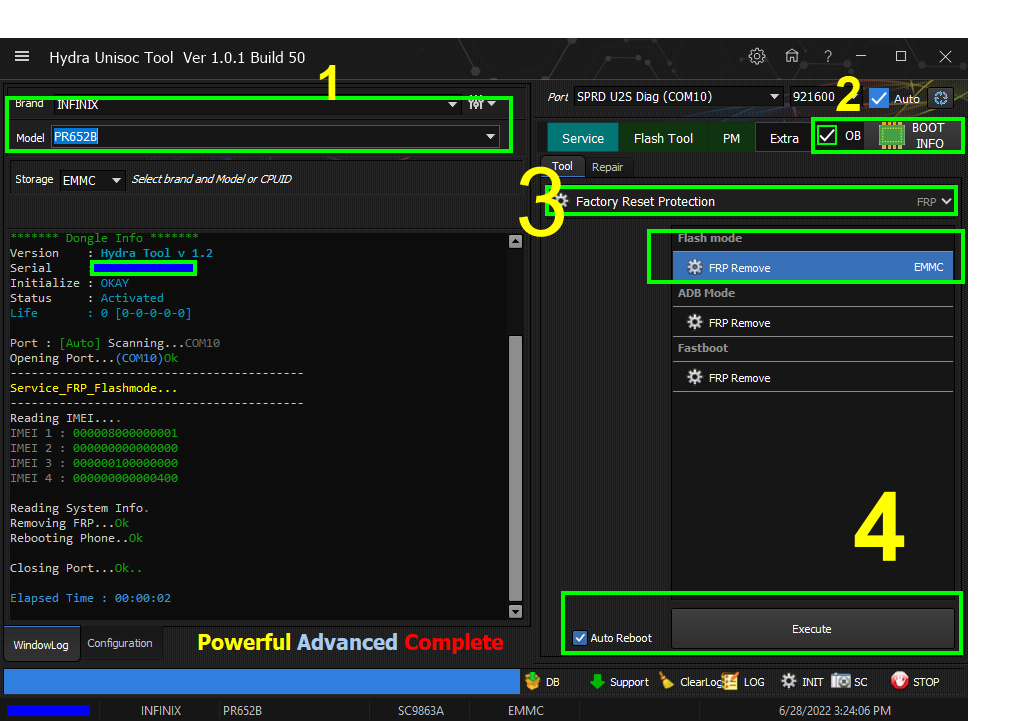Switch to the Service tab

coord(583,138)
